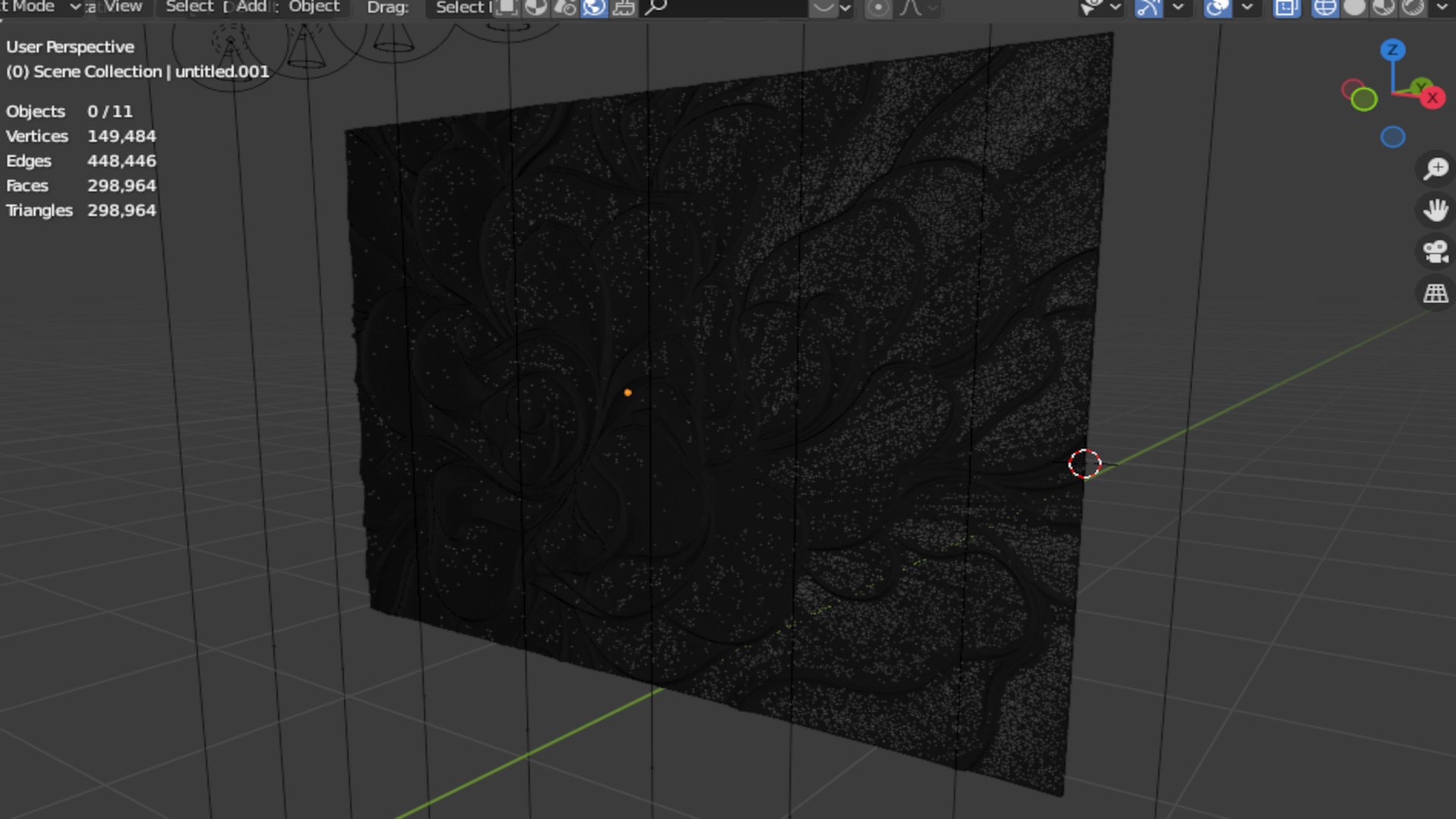The height and width of the screenshot is (819, 1456).
Task: Click the hollow green negative Y gizmo circle
Action: coord(1363,99)
